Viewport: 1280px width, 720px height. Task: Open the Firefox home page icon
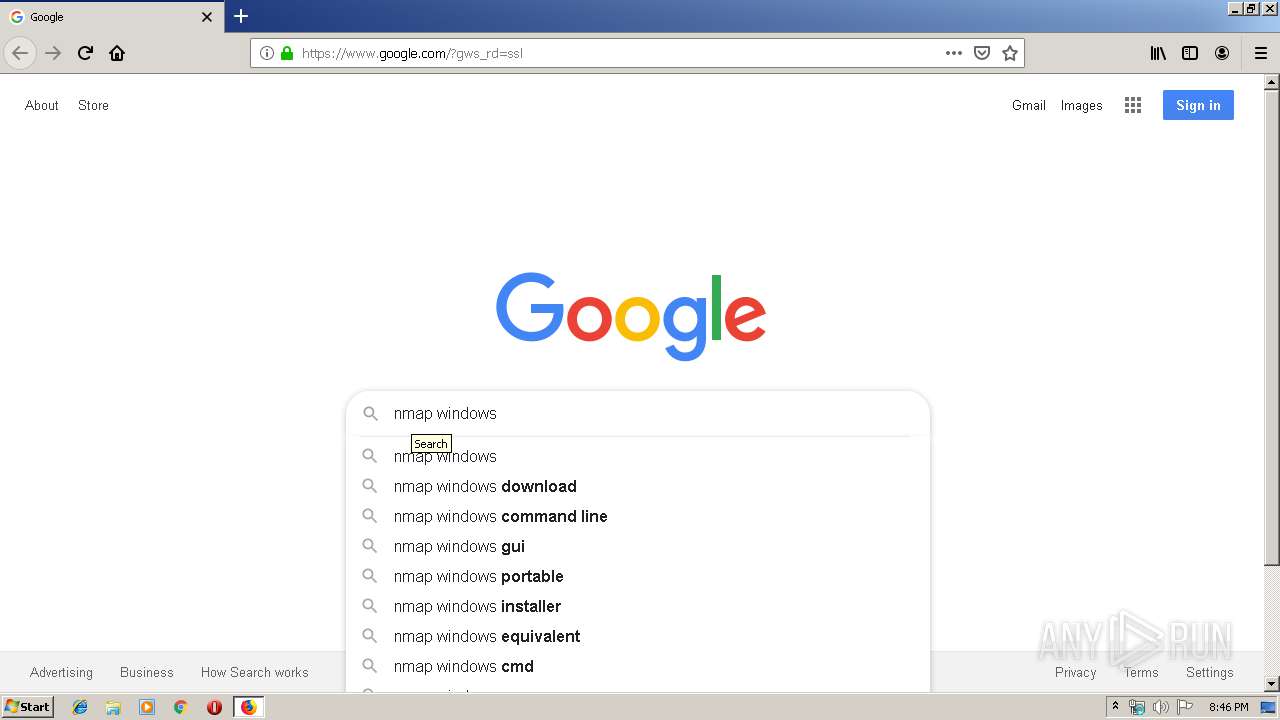pos(117,53)
